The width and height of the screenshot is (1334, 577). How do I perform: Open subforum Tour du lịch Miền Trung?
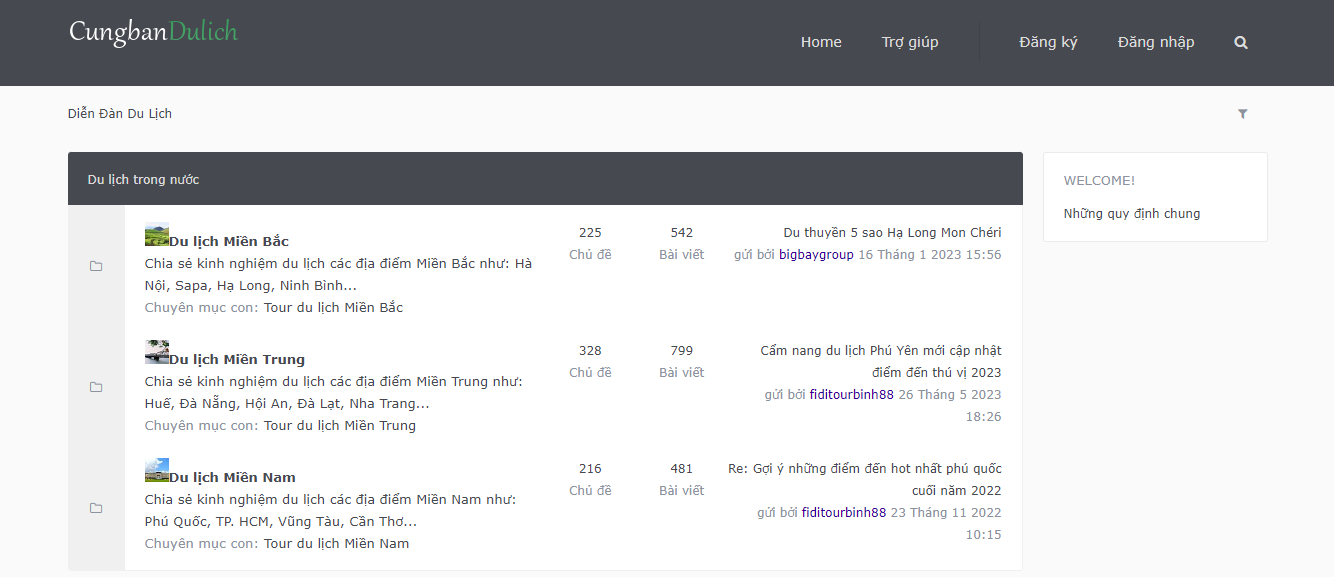(340, 426)
